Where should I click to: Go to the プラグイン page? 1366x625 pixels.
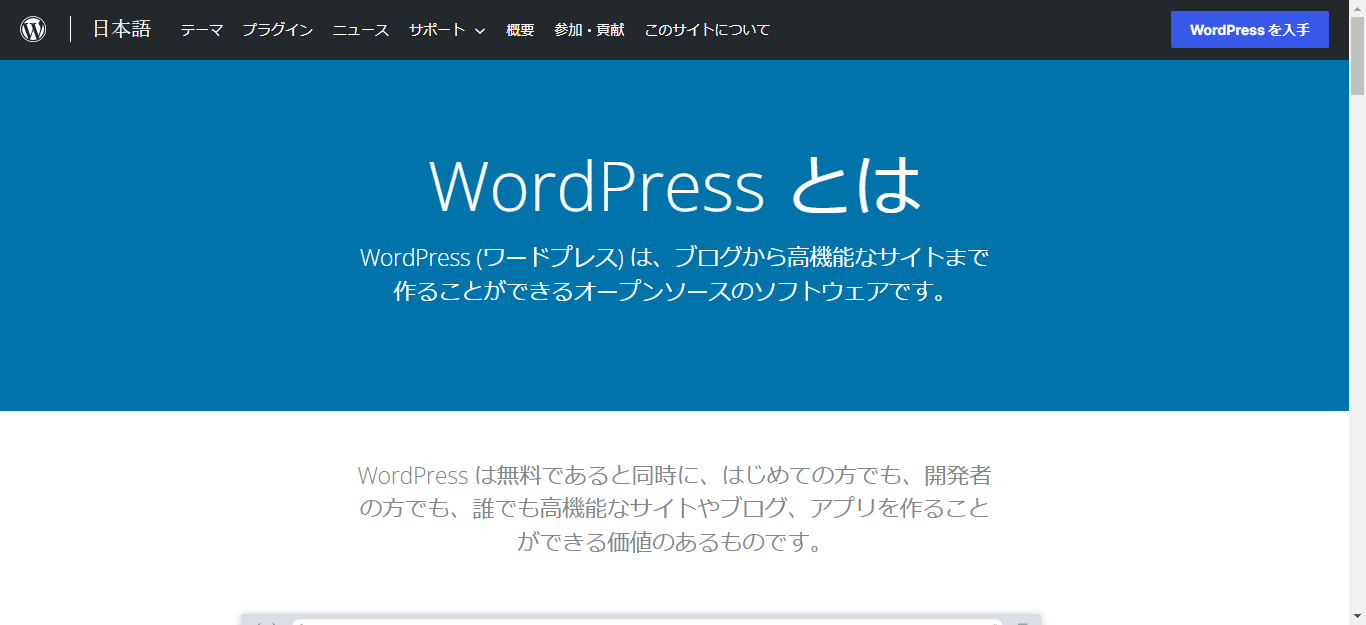pyautogui.click(x=278, y=30)
